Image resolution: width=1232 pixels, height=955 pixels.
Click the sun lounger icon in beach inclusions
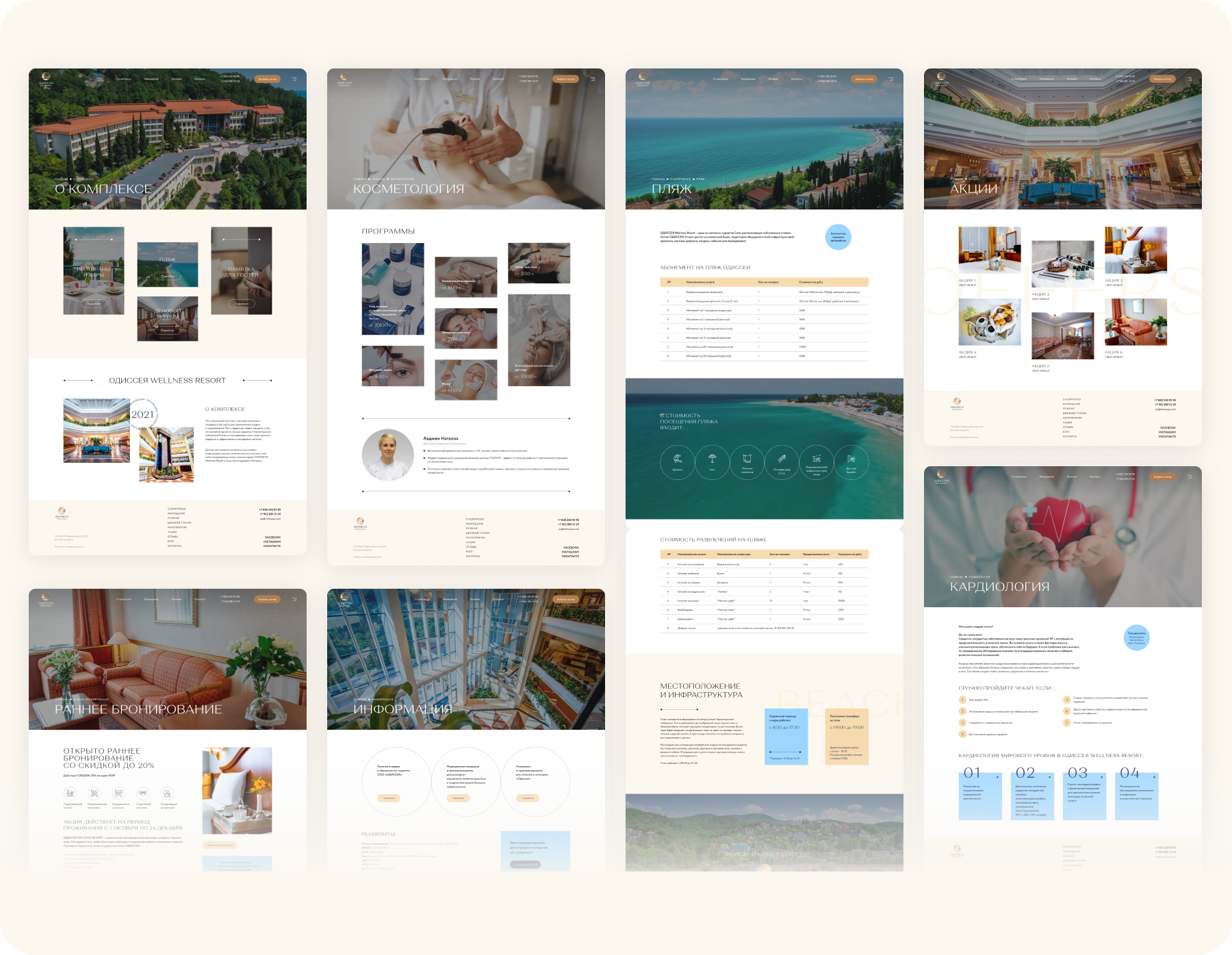point(677,462)
